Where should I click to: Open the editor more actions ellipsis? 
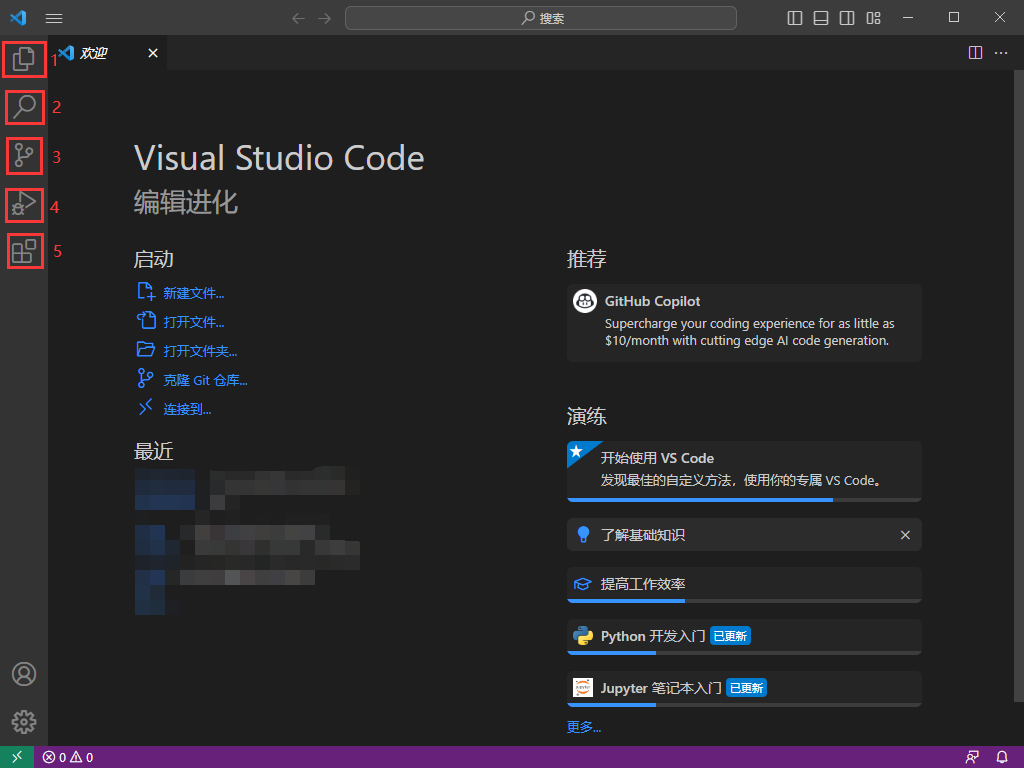coord(1001,53)
